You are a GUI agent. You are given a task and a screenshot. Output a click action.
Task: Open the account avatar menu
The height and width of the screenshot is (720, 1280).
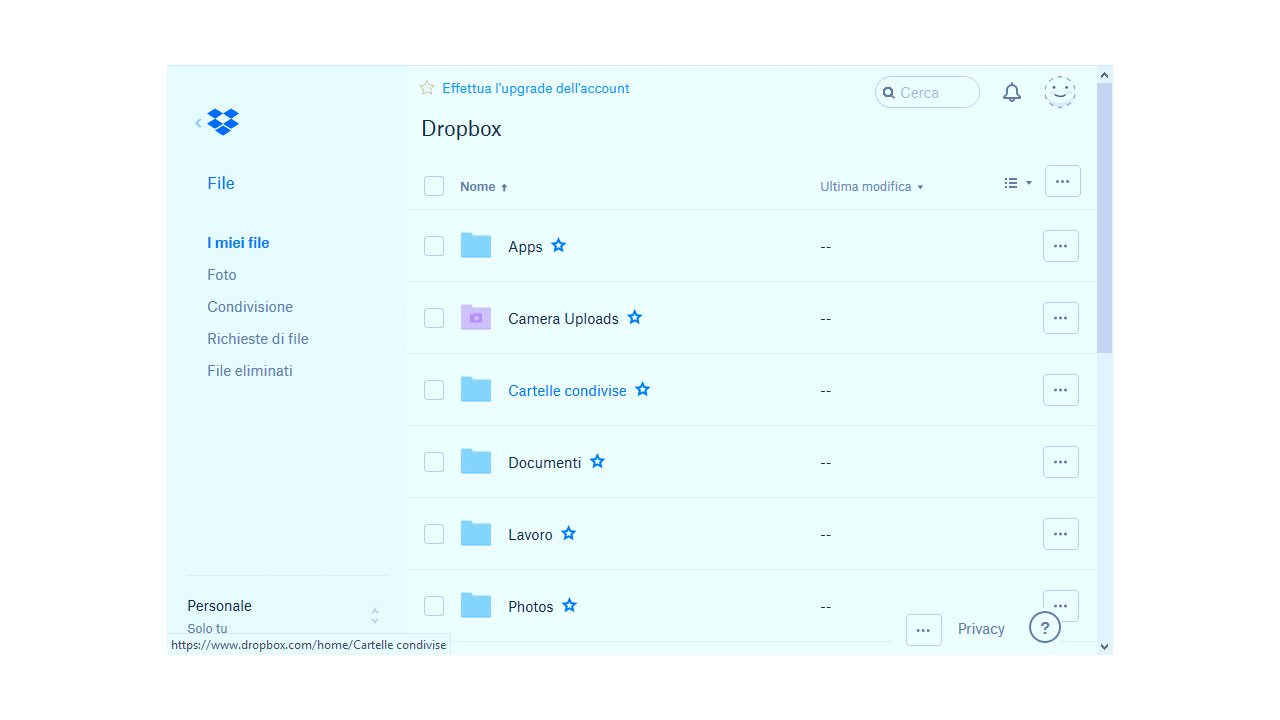coord(1060,92)
